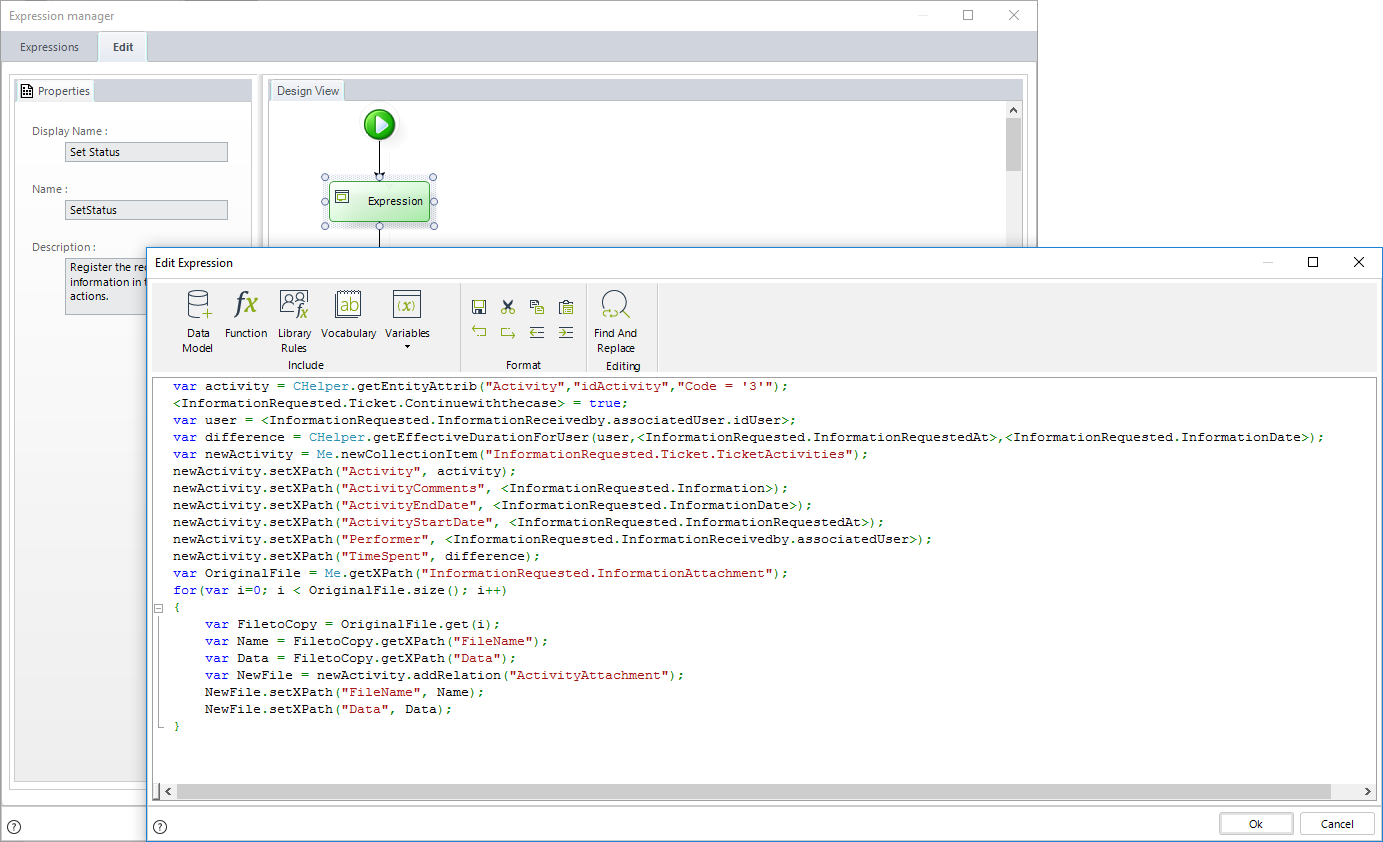
Task: Click the 'NewFile.setXPath("Data", Data)' line
Action: click(328, 709)
